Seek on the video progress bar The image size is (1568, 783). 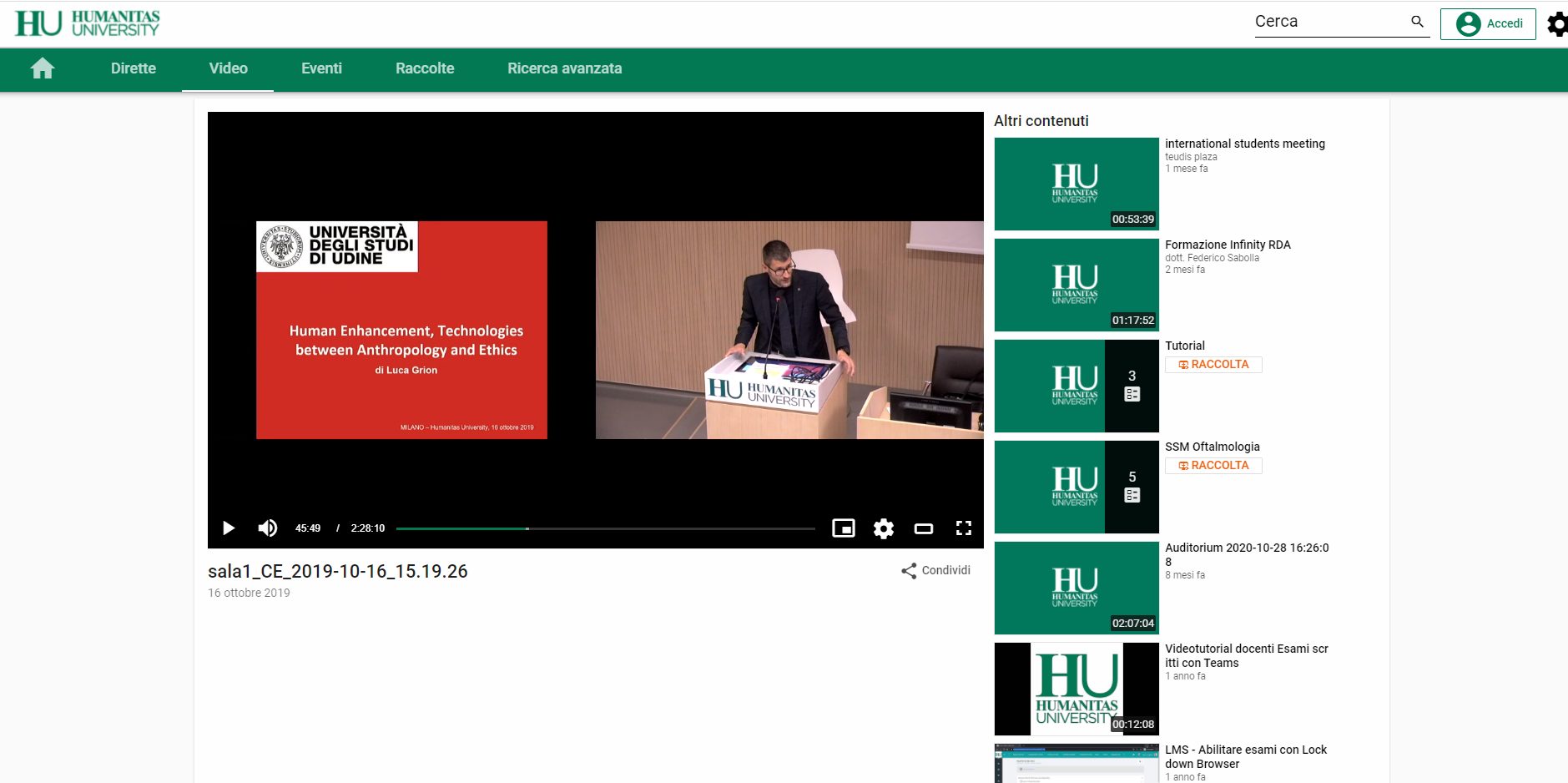[x=606, y=528]
